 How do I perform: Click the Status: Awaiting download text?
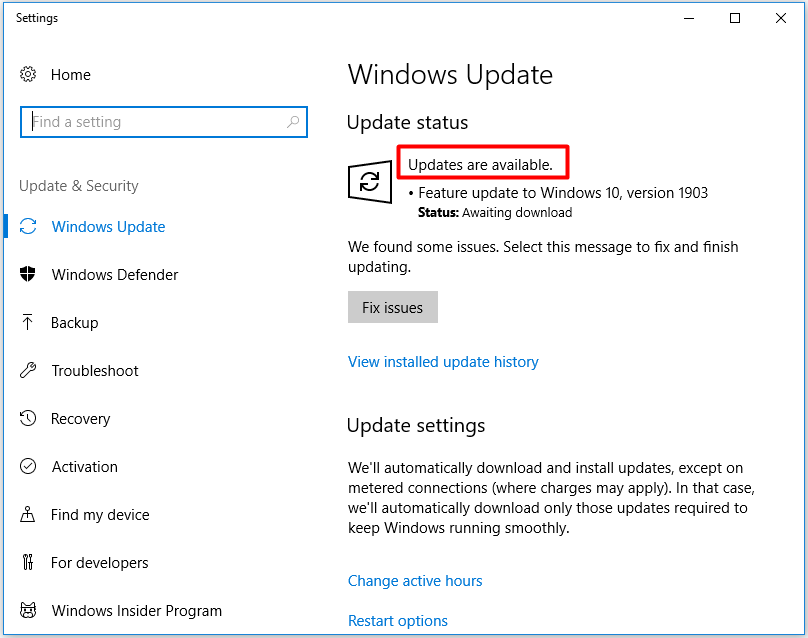click(495, 212)
